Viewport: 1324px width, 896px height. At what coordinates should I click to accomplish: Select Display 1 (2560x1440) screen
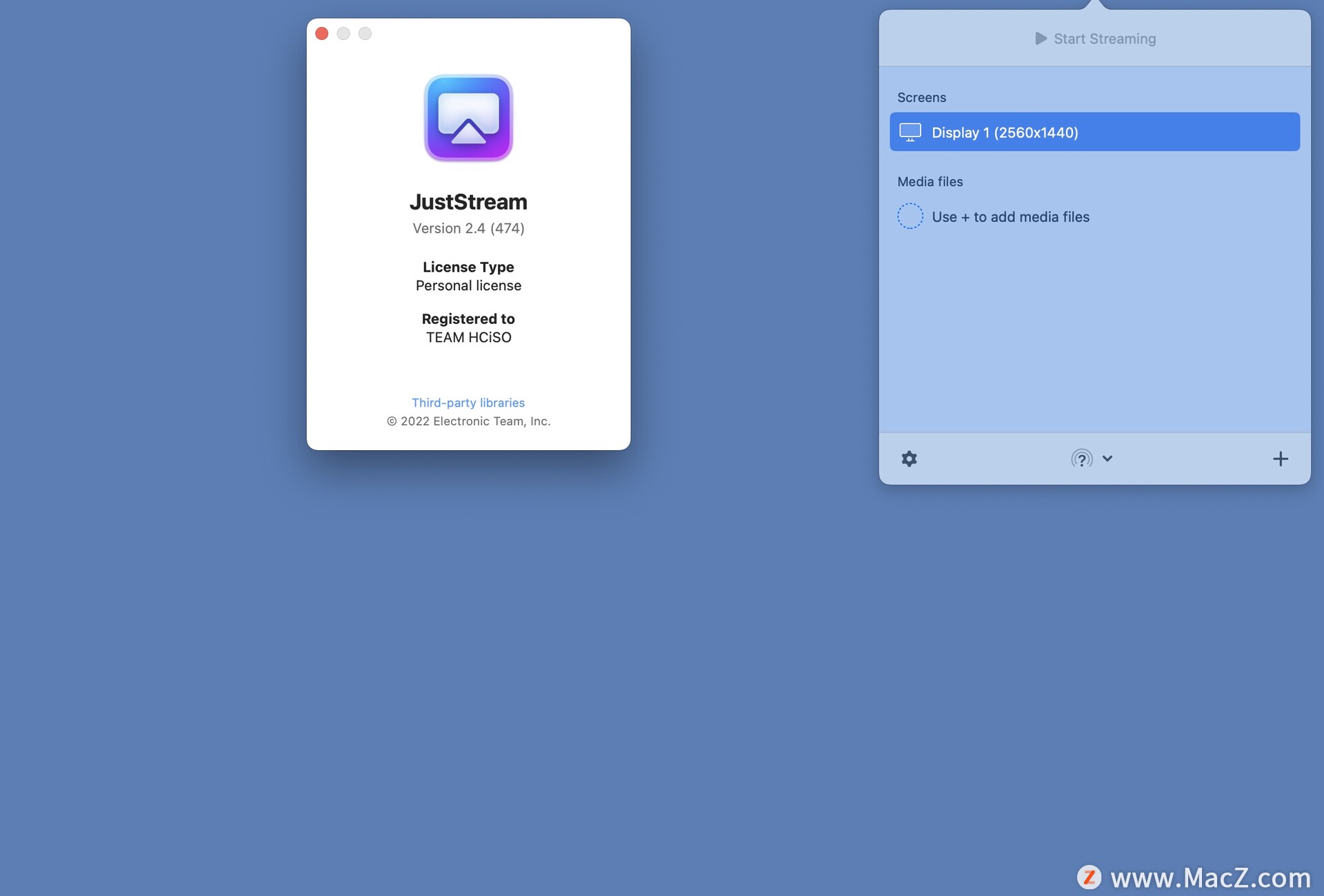[x=1094, y=132]
